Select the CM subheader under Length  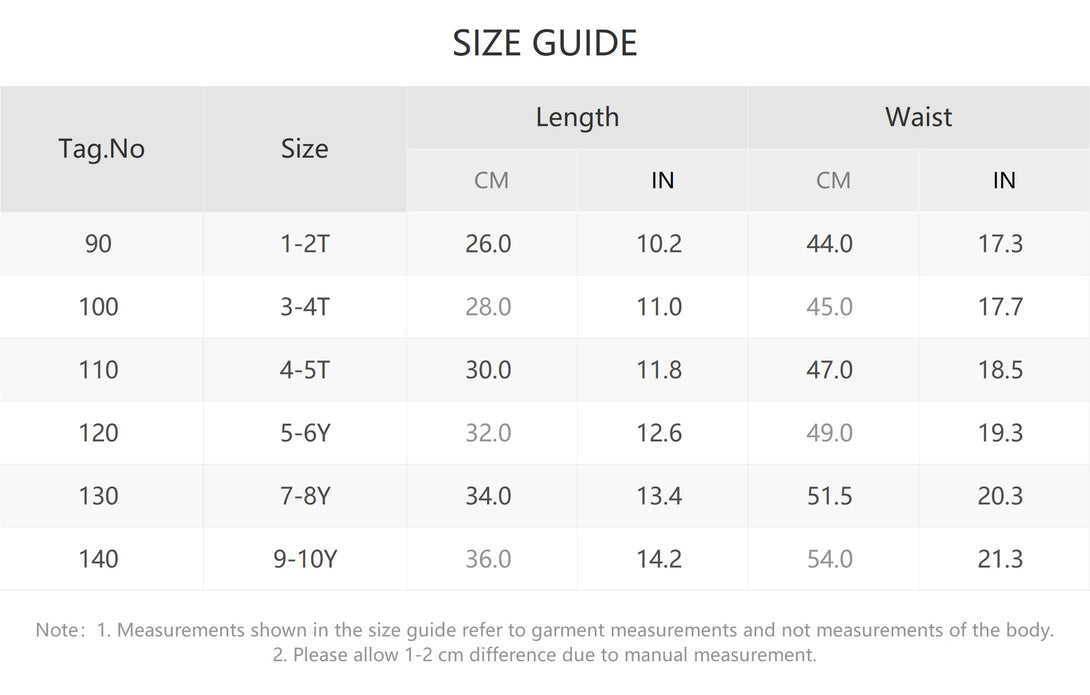[491, 180]
